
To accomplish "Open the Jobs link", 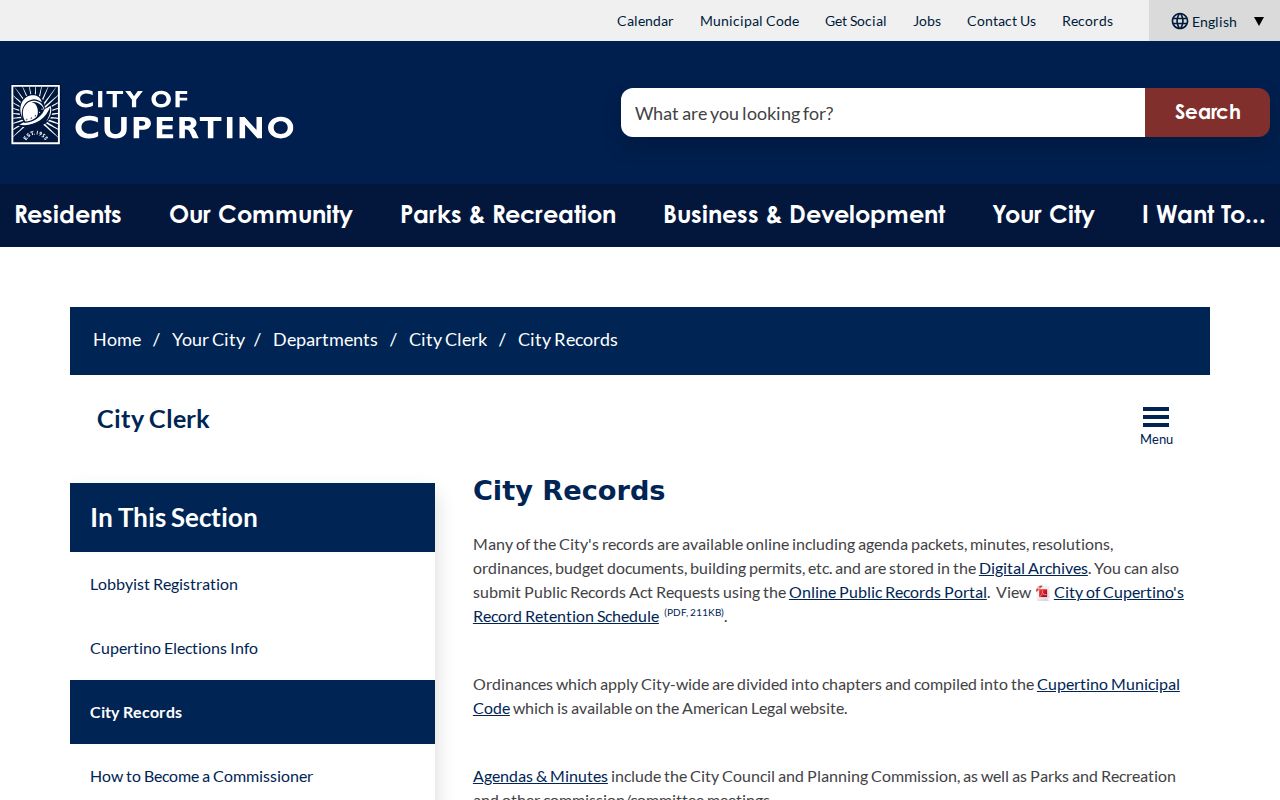I will (x=927, y=21).
